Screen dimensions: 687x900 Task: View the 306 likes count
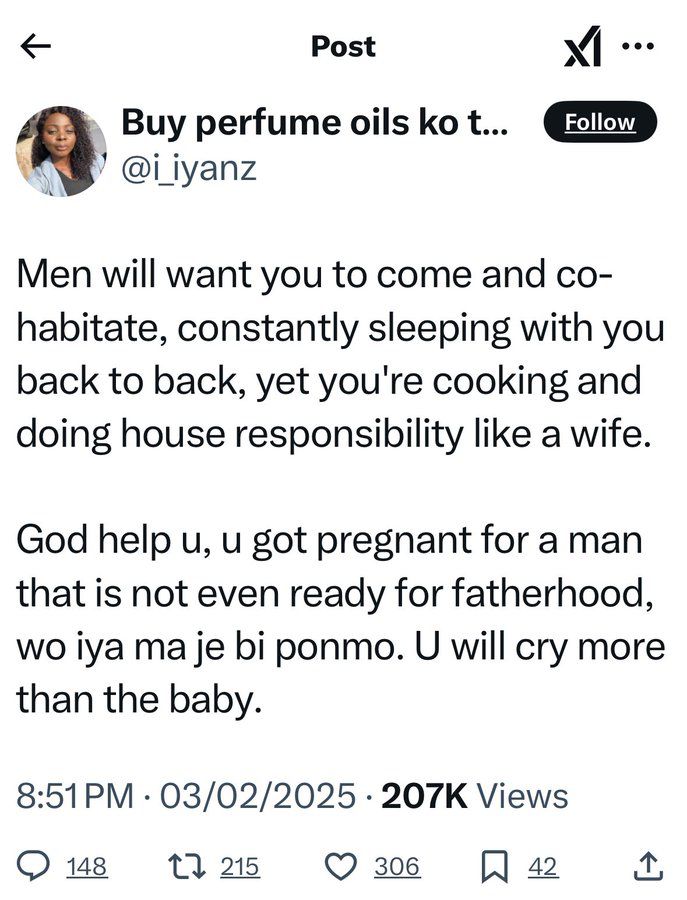click(397, 866)
